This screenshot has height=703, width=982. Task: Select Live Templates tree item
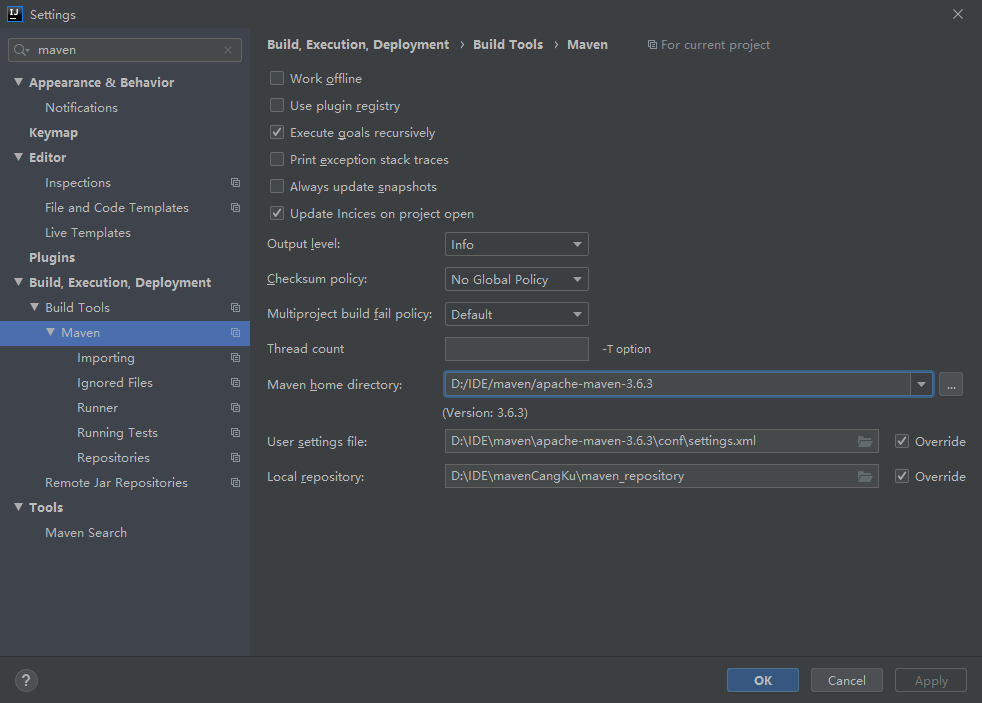pos(88,233)
